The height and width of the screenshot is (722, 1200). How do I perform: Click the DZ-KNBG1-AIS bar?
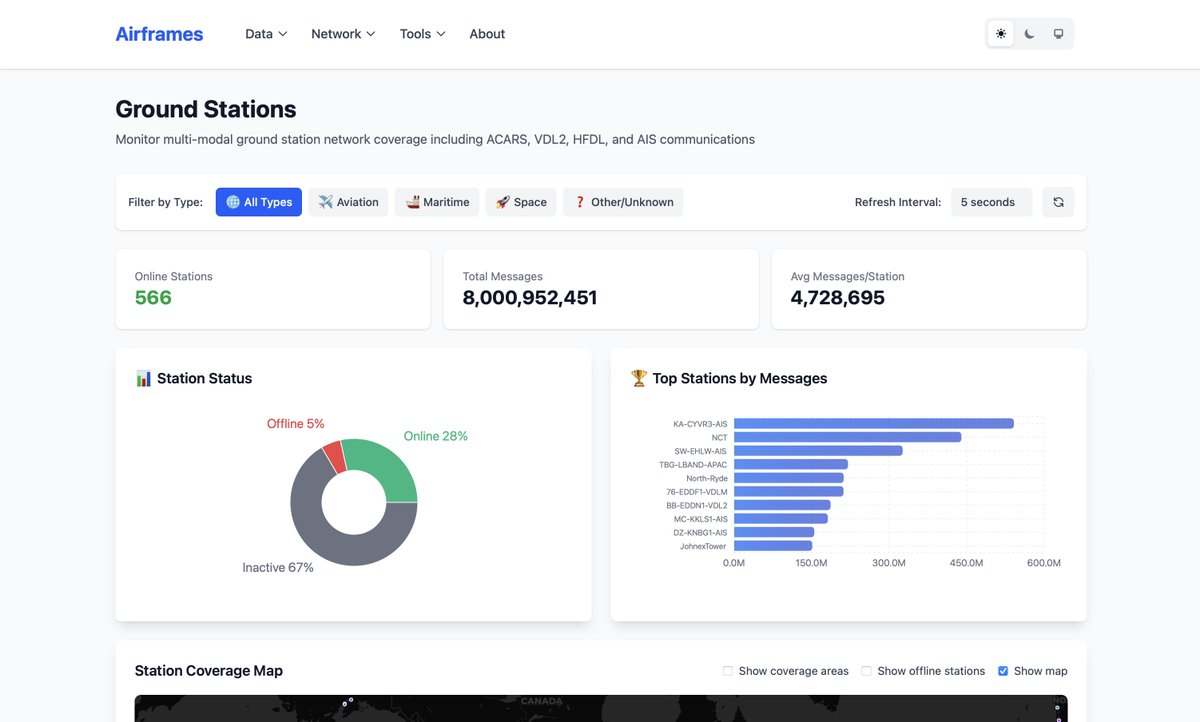point(774,532)
